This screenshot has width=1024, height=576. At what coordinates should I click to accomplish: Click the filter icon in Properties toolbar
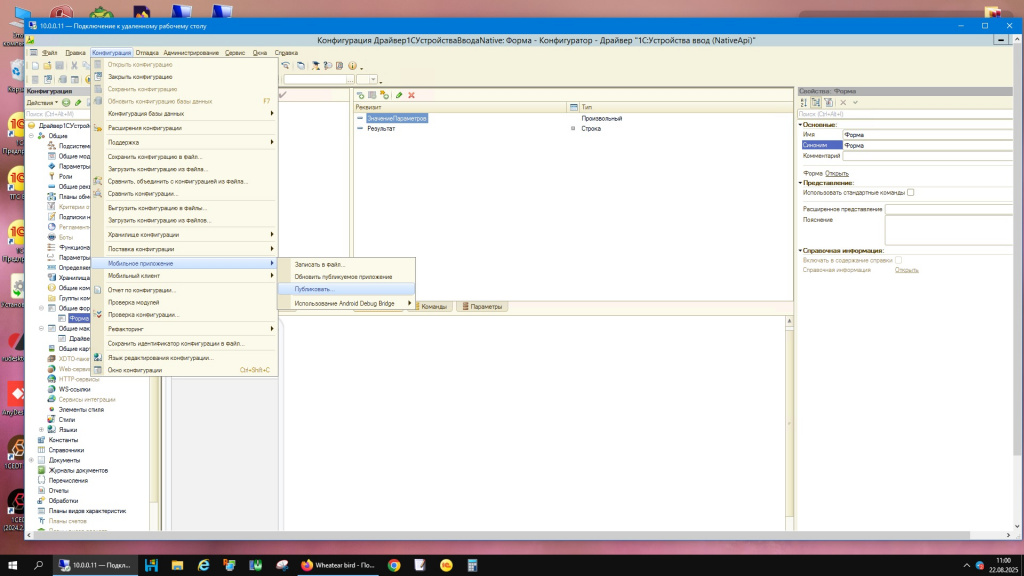click(829, 103)
